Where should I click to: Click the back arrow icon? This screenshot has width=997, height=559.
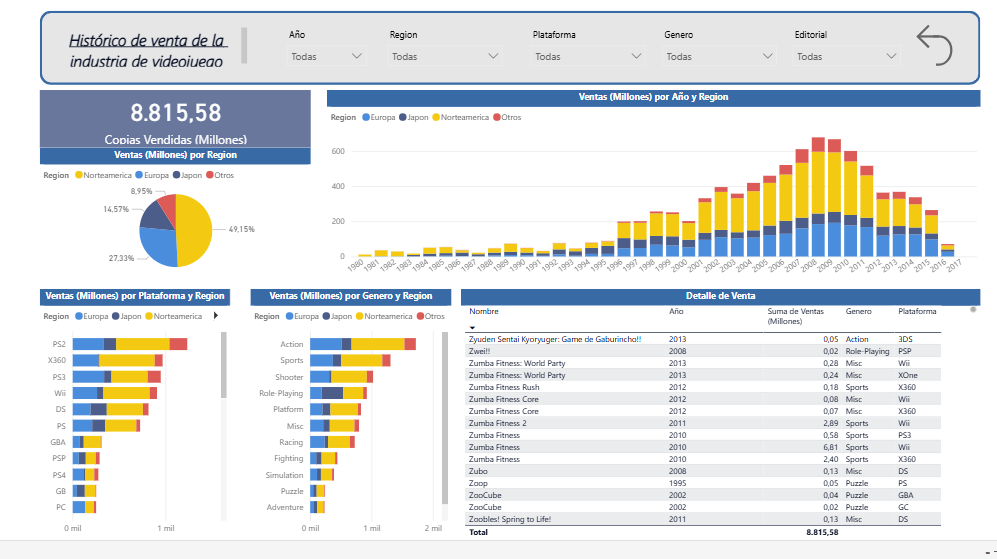tap(934, 46)
